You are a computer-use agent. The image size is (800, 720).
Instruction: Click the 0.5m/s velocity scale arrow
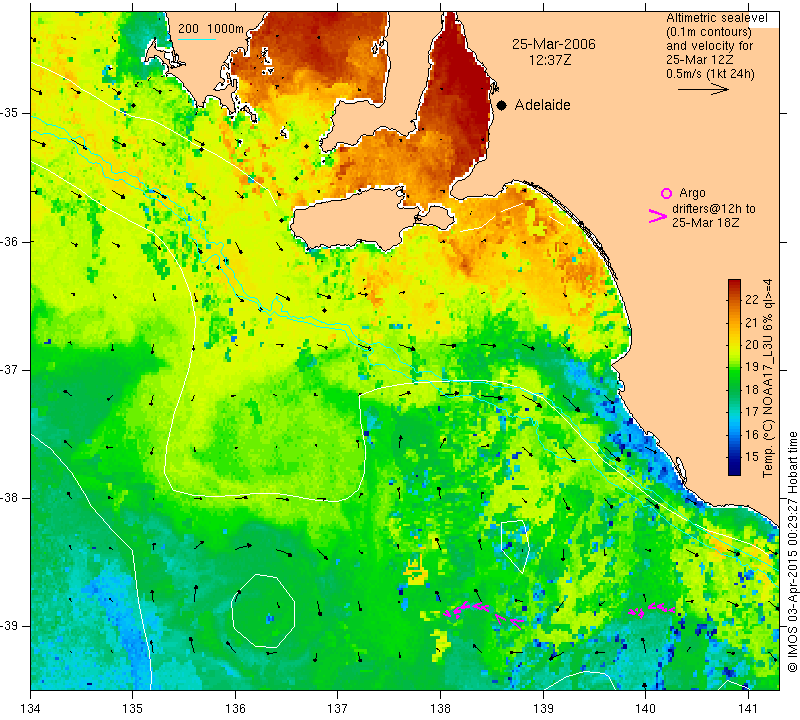703,89
